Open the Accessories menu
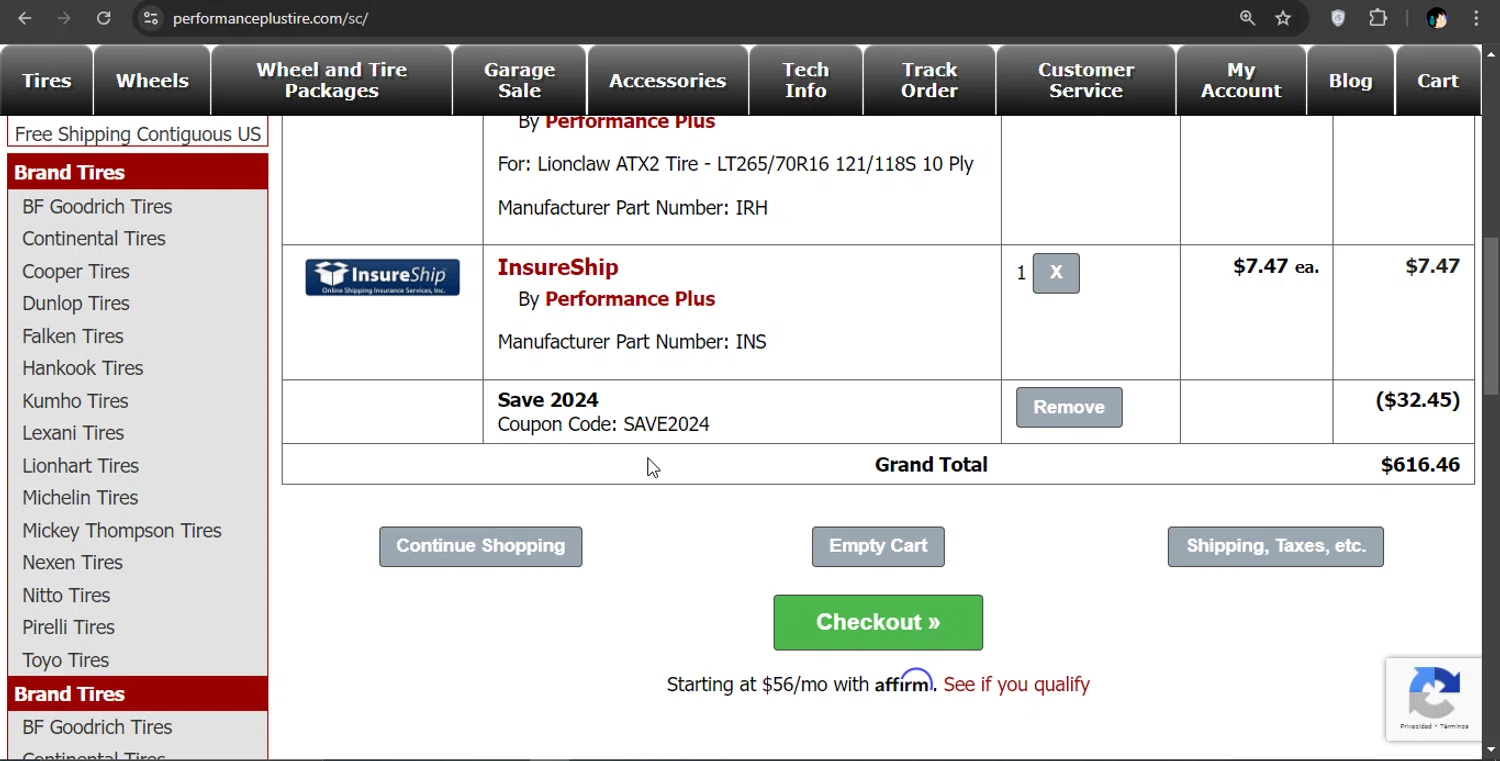Viewport: 1500px width, 761px height. [x=668, y=80]
